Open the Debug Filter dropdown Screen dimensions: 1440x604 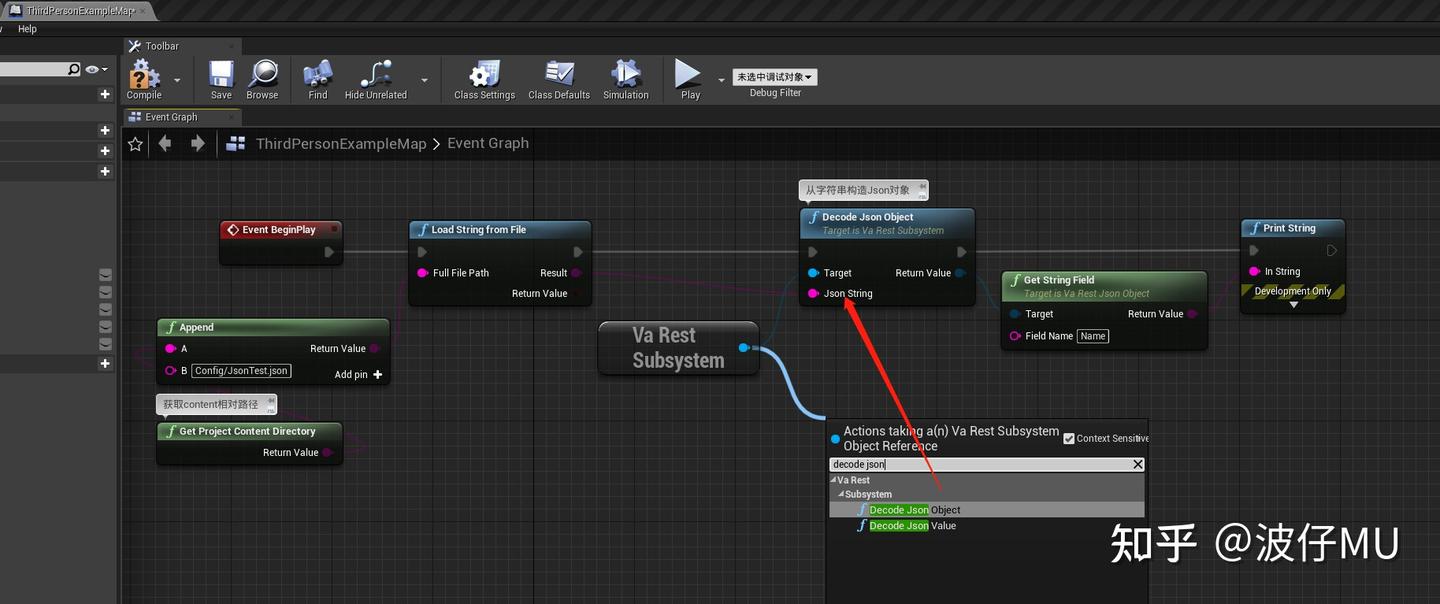[x=775, y=76]
